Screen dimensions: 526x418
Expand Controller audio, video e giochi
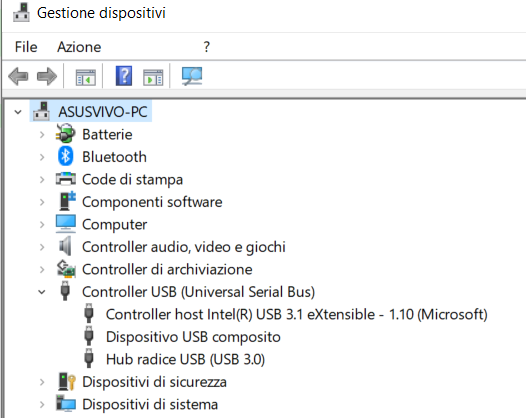pyautogui.click(x=42, y=247)
